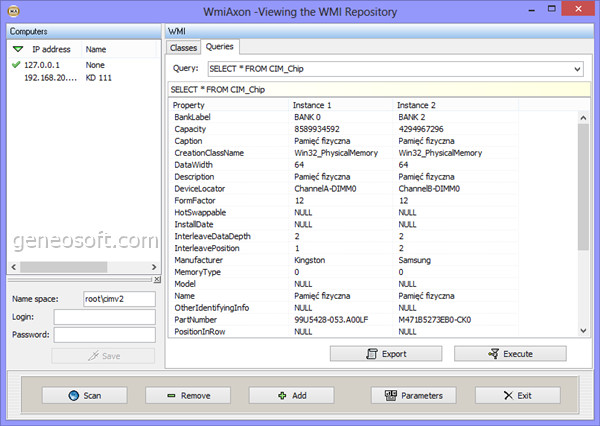Select the CreationClassName property
This screenshot has width=600, height=426.
(x=209, y=153)
